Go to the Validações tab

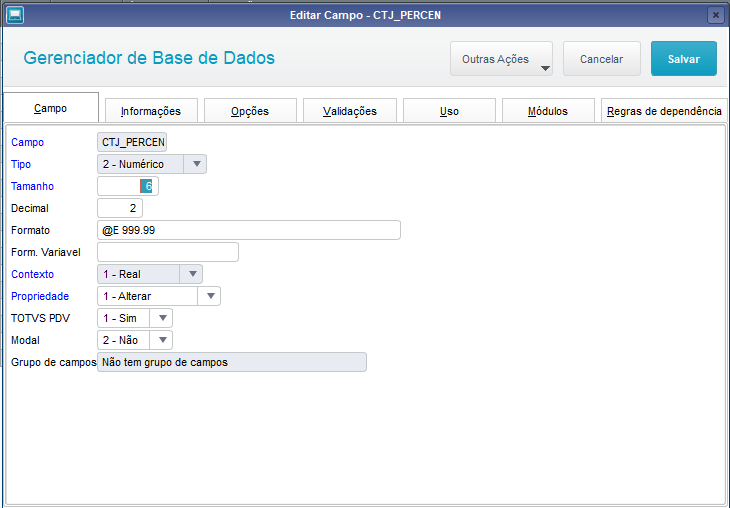pyautogui.click(x=350, y=111)
